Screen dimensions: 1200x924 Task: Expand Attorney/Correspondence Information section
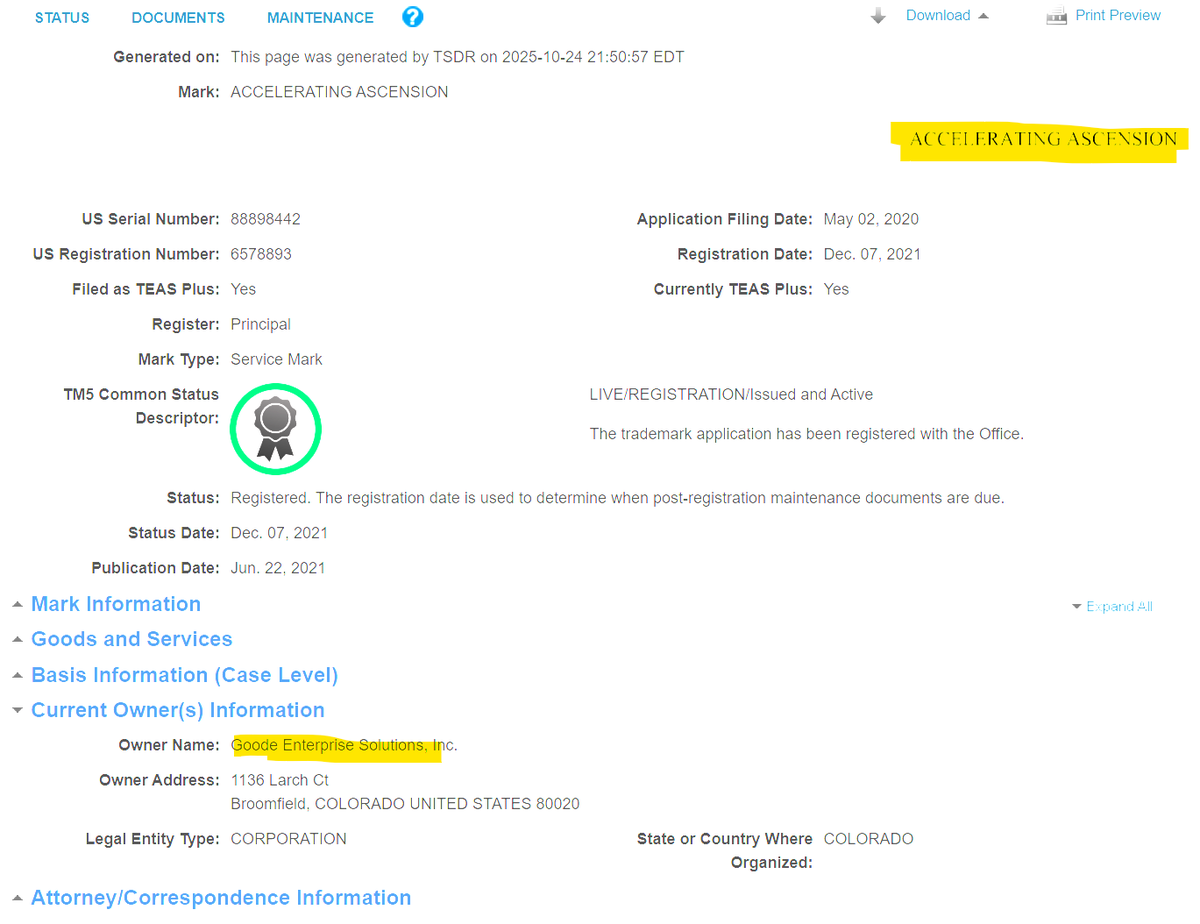tap(221, 898)
